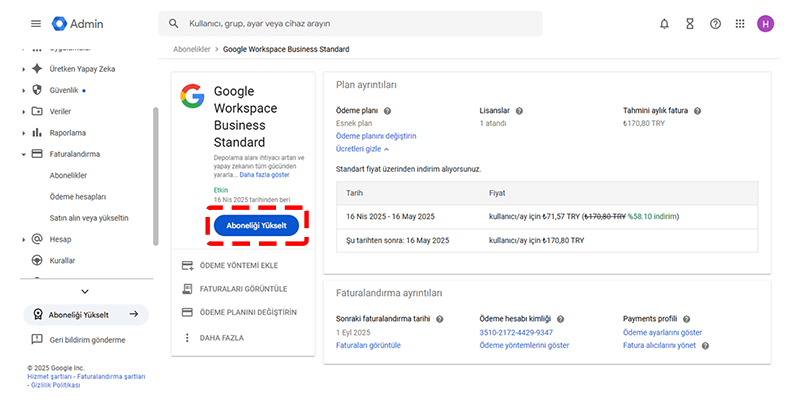Viewport: 800px width, 403px height.
Task: Collapse prices via Ücretleri gizle
Action: 362,149
